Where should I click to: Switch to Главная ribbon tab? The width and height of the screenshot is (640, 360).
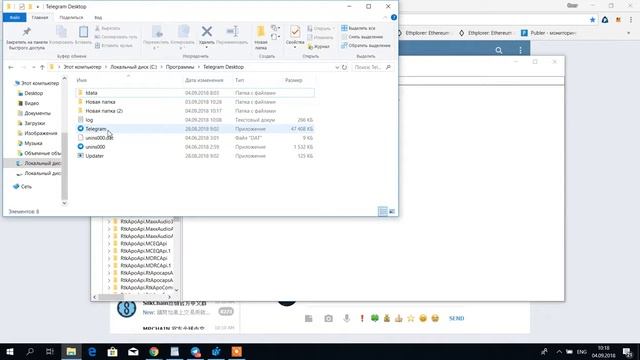[x=40, y=18]
